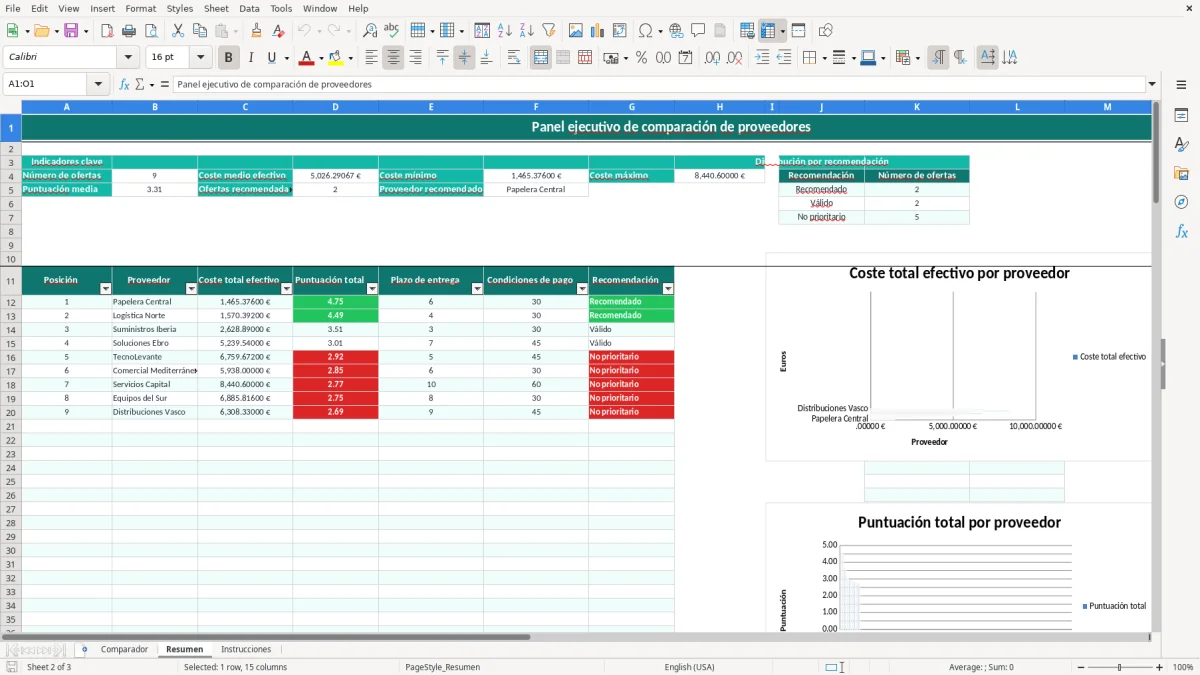Click the Select Function sigma button
1200x675 pixels.
click(139, 84)
